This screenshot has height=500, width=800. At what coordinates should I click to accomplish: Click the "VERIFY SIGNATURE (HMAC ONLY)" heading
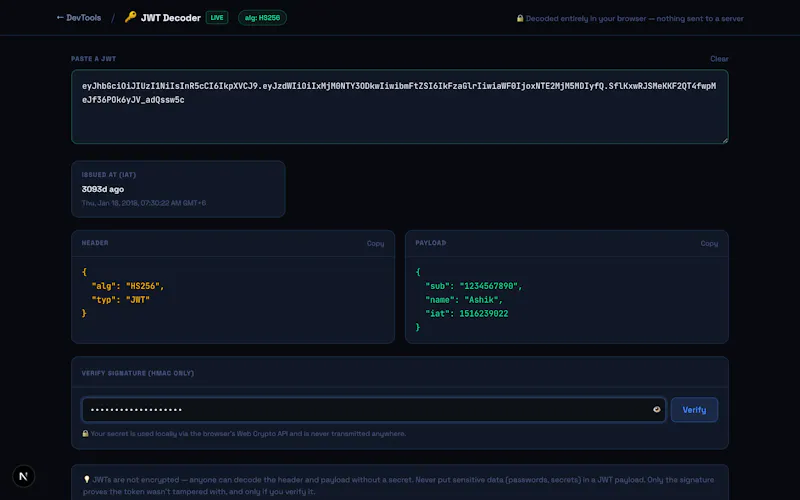[x=138, y=373]
